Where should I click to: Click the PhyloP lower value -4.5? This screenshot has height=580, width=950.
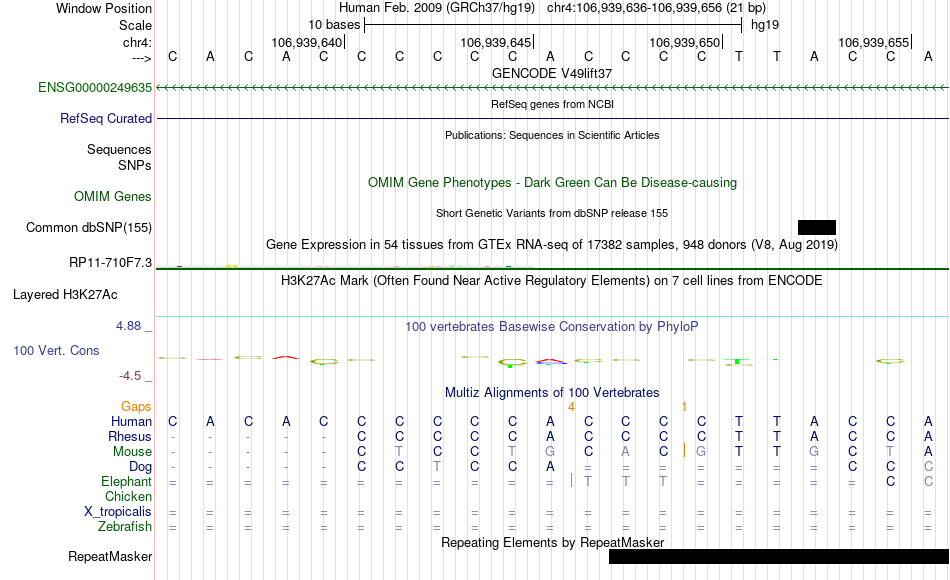click(130, 376)
